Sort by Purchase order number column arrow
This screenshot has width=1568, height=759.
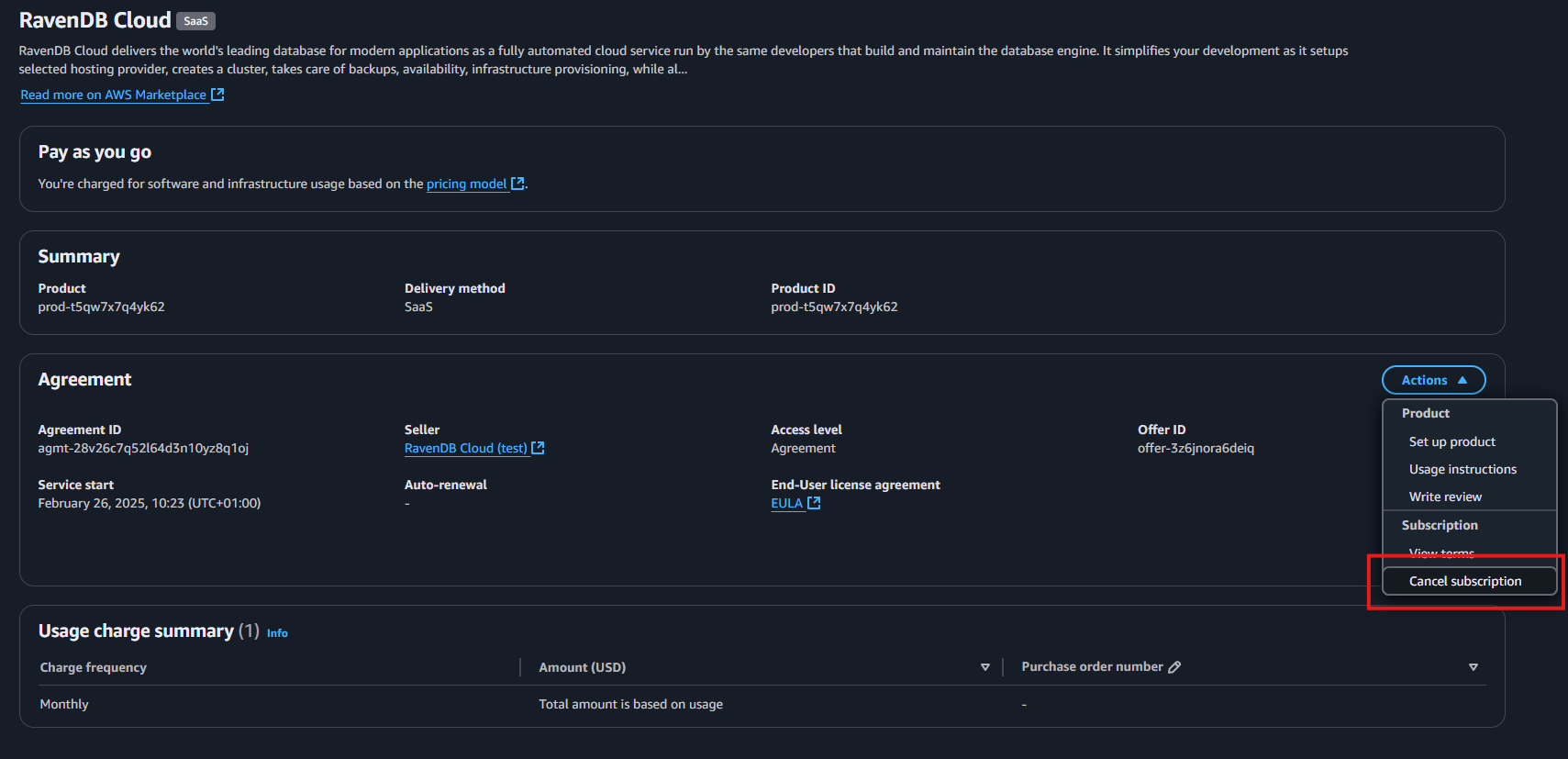pos(1473,667)
